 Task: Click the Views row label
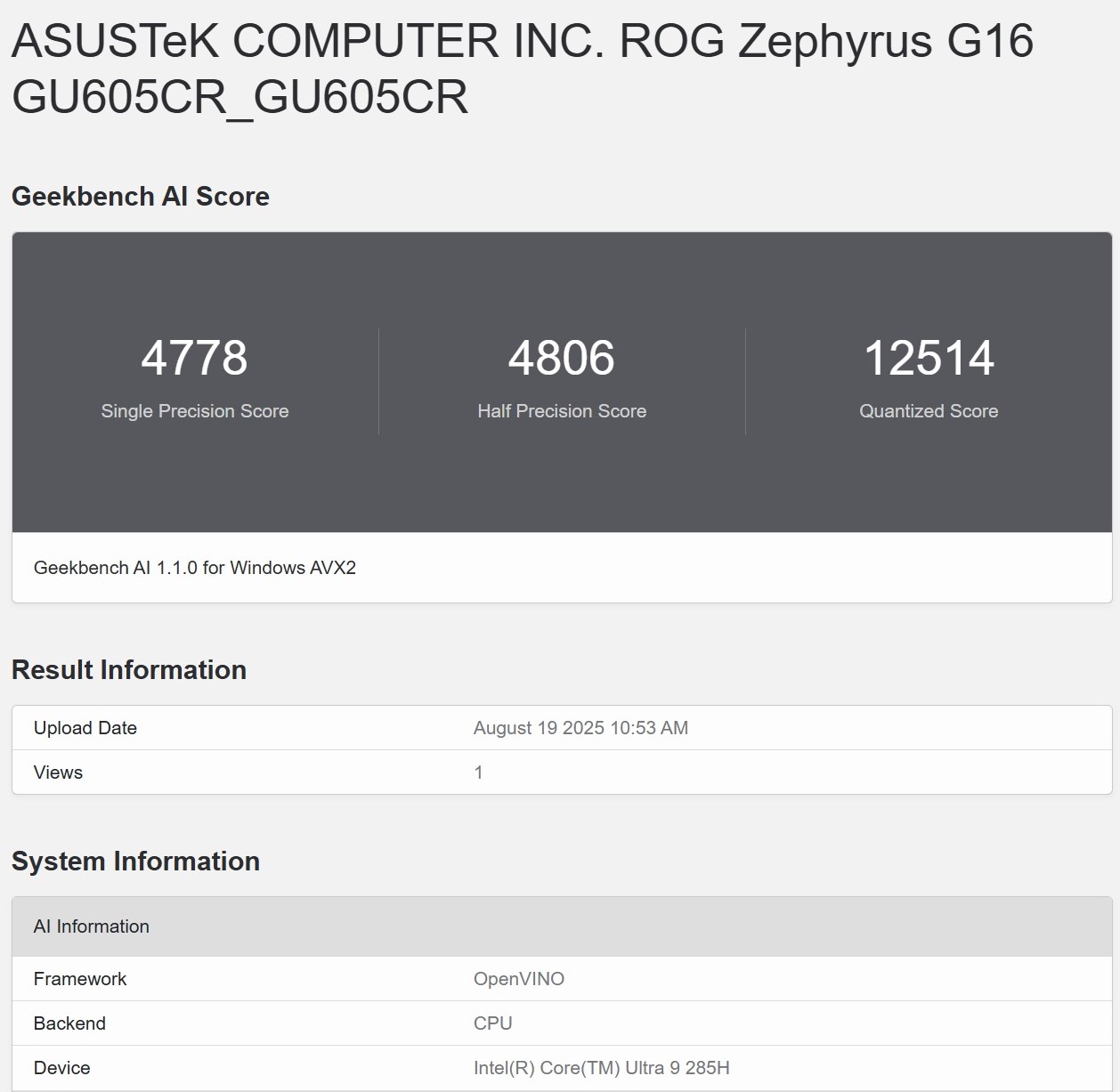[x=58, y=772]
